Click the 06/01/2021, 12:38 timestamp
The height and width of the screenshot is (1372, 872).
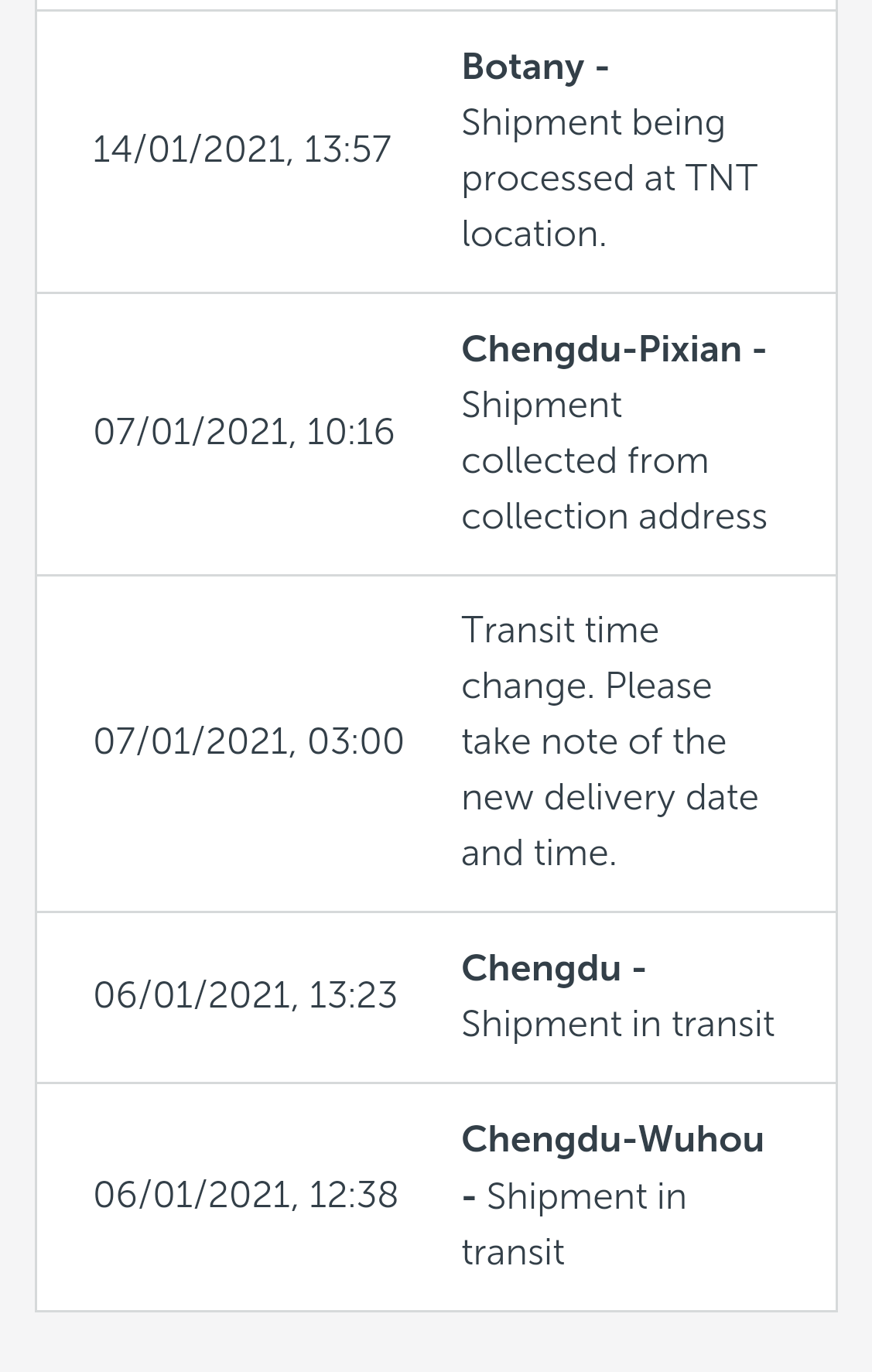(245, 1194)
